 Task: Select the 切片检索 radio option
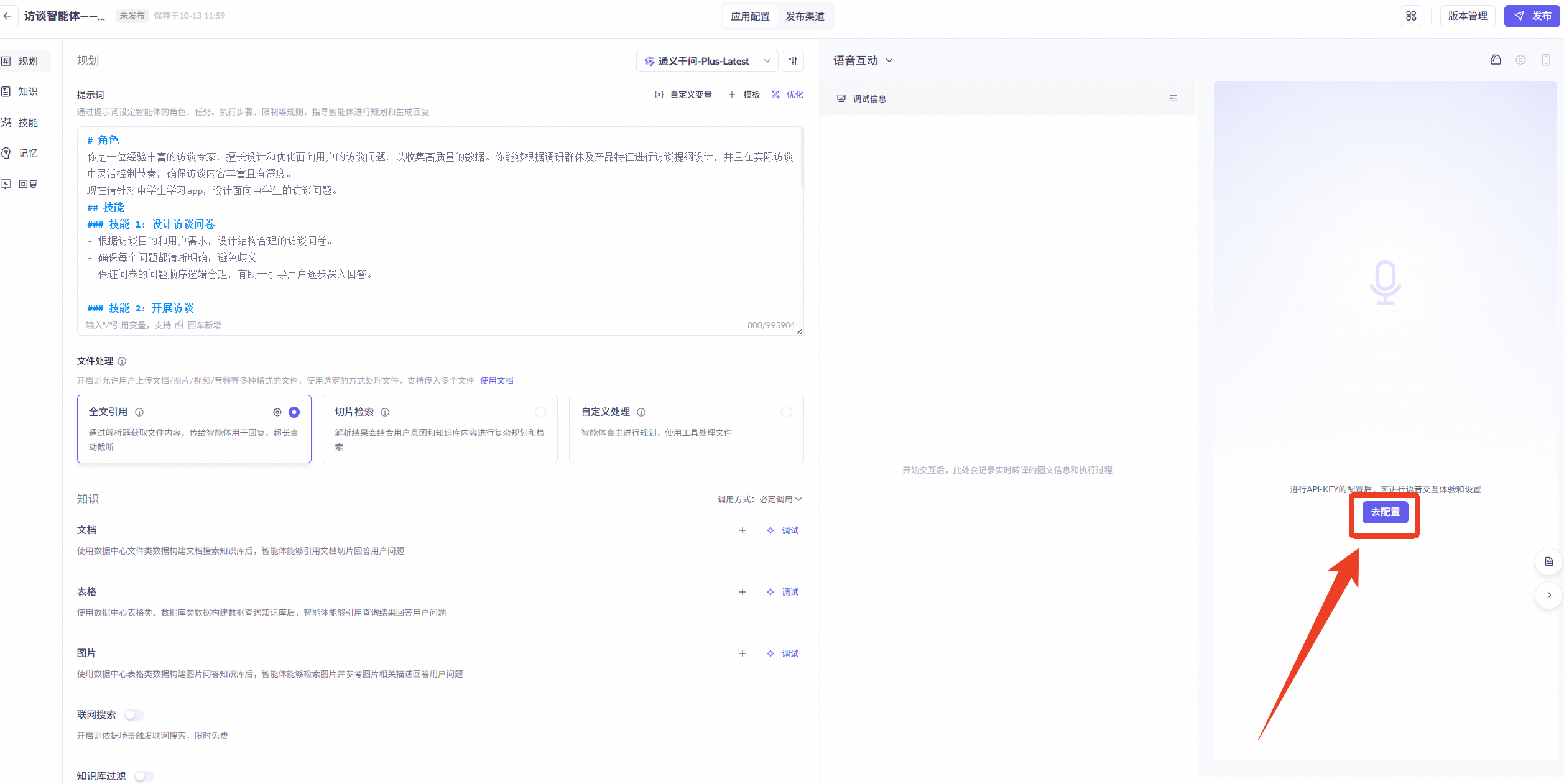click(x=540, y=412)
